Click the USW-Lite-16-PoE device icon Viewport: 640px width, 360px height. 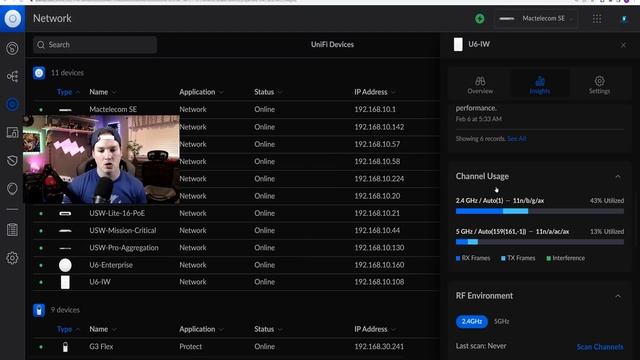click(65, 213)
